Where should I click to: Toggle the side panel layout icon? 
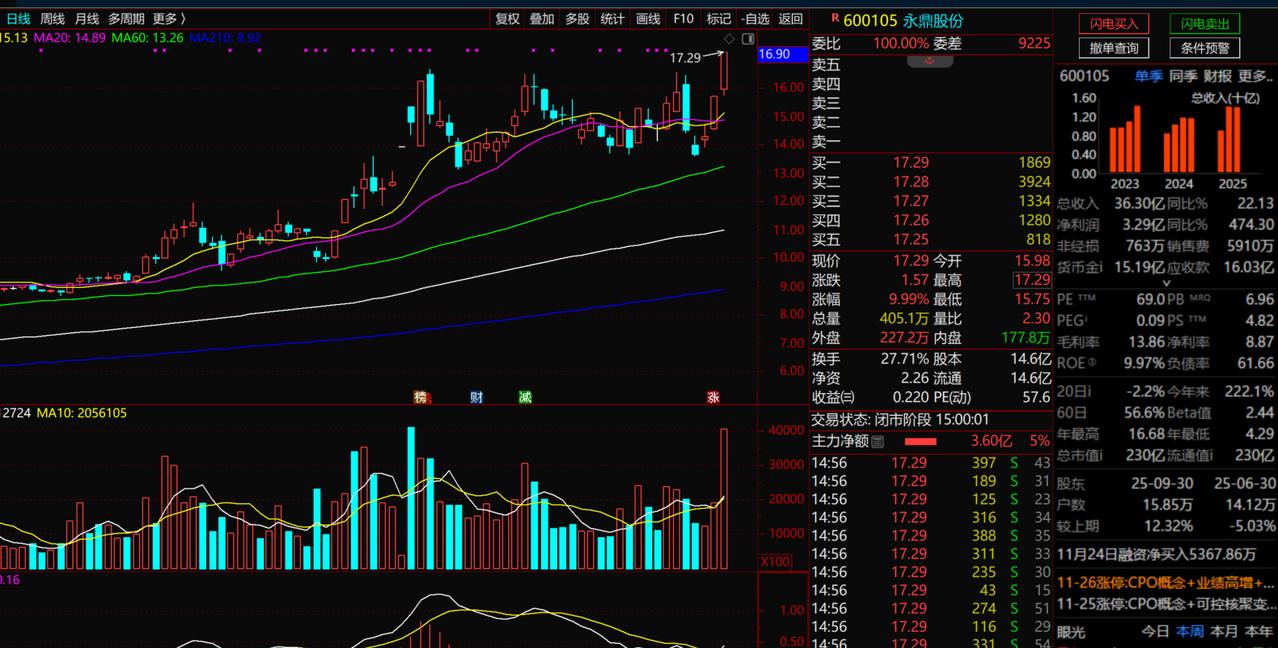pyautogui.click(x=747, y=39)
